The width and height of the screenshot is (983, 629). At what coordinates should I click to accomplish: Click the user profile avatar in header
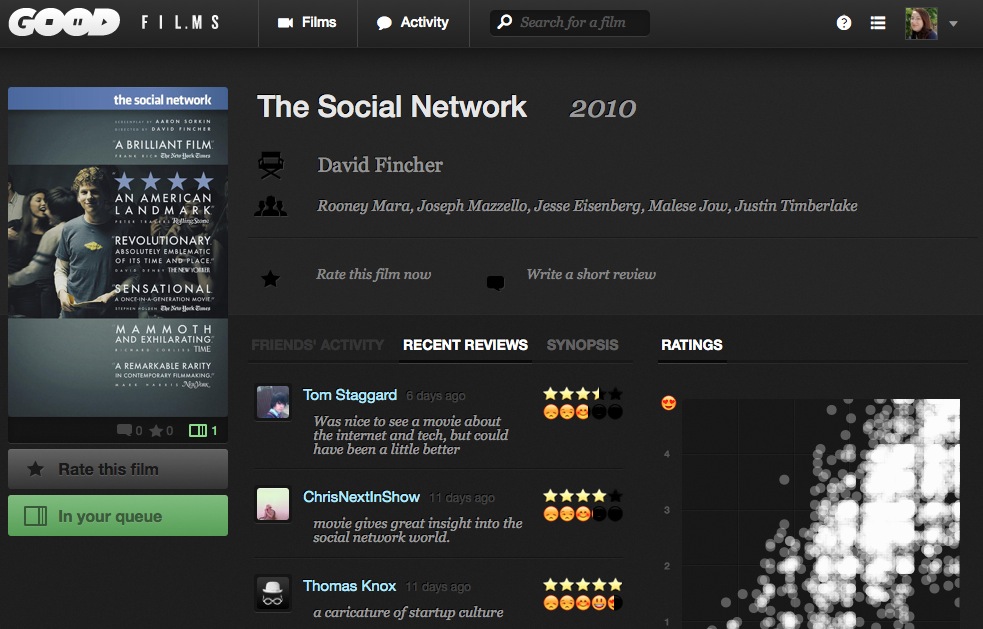click(x=921, y=23)
